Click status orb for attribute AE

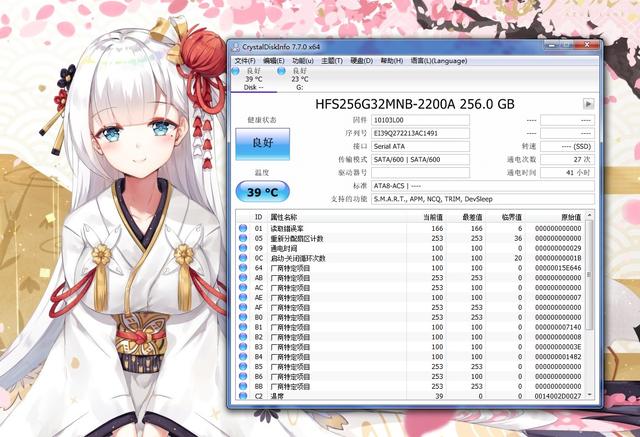(x=243, y=297)
